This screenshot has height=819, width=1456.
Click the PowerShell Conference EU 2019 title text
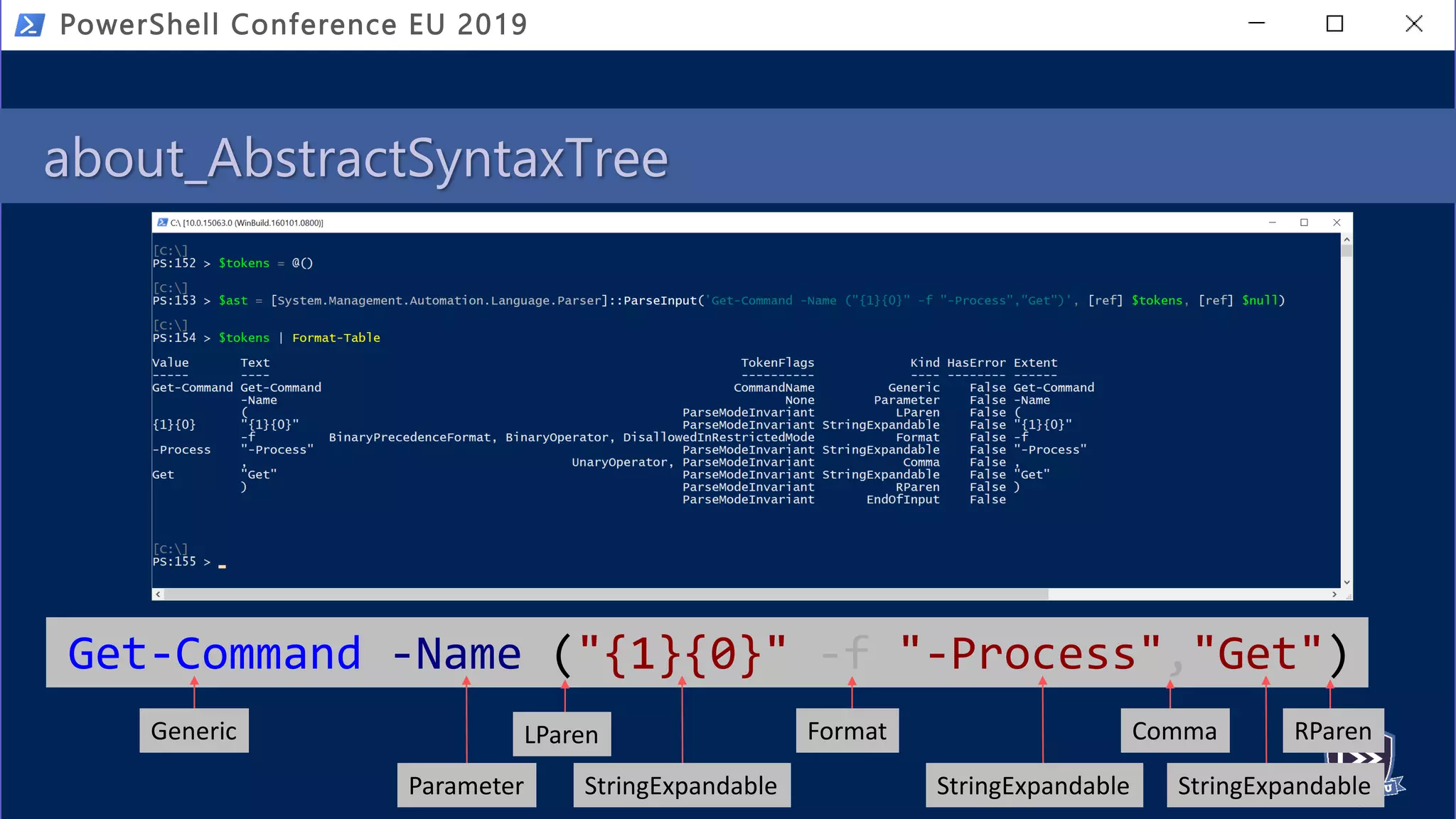click(294, 25)
